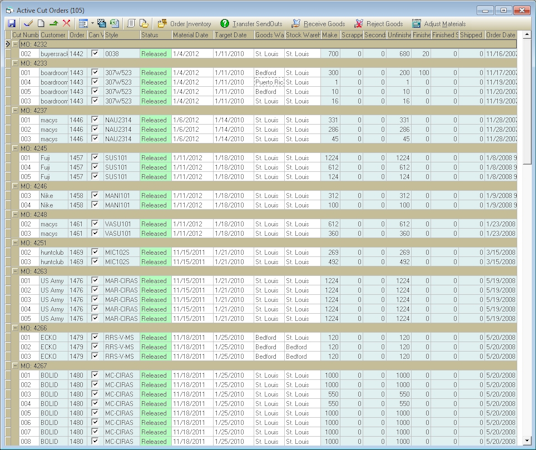Collapse the MO: 4248 group
Screen dimensions: 536x450
[15, 214]
